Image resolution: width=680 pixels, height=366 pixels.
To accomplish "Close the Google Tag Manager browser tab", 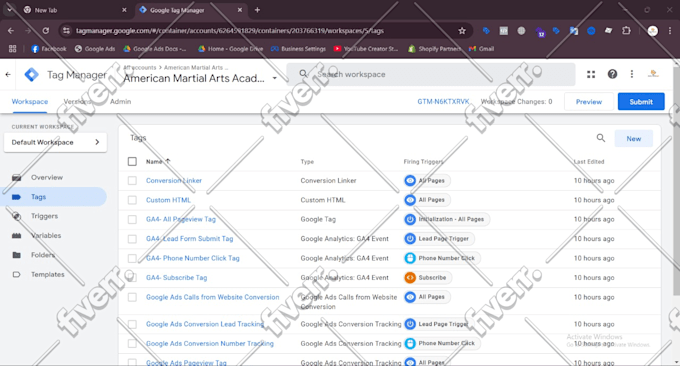I will [x=239, y=10].
